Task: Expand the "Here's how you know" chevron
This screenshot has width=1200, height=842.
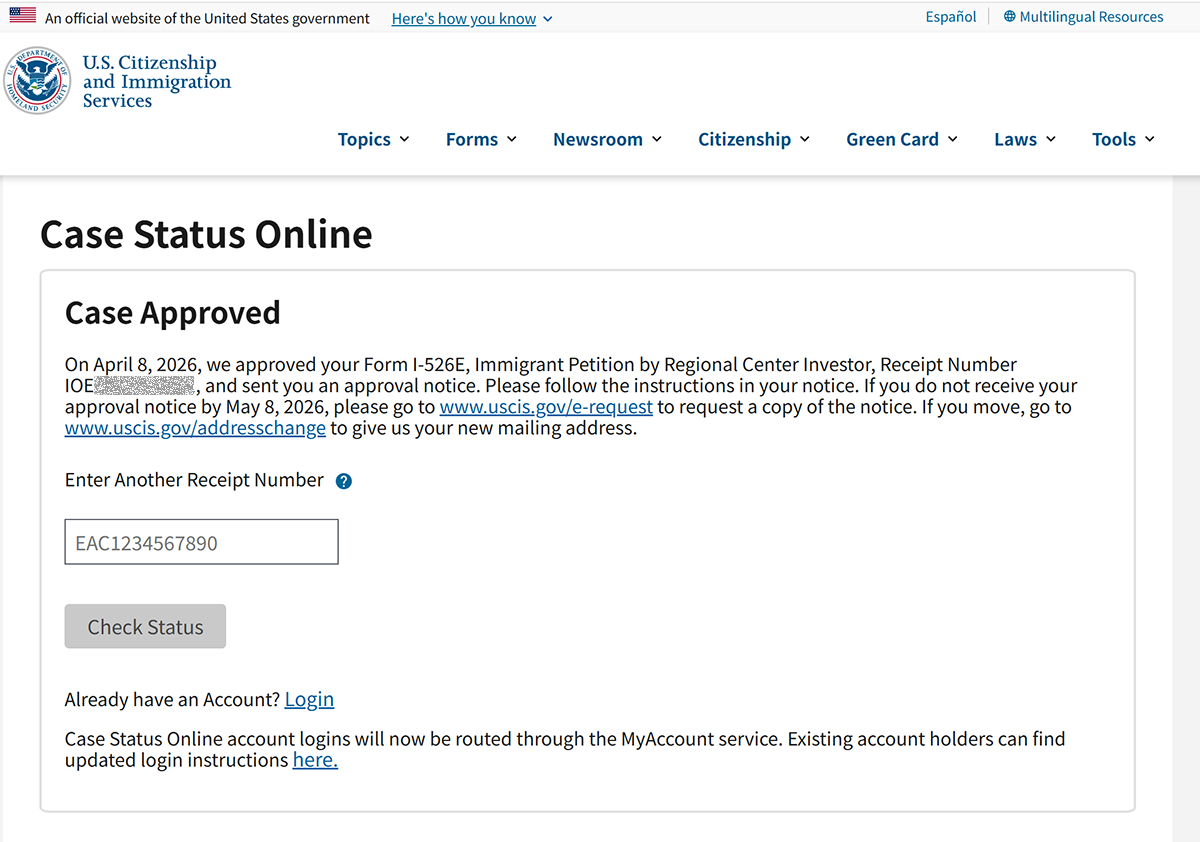Action: [548, 19]
